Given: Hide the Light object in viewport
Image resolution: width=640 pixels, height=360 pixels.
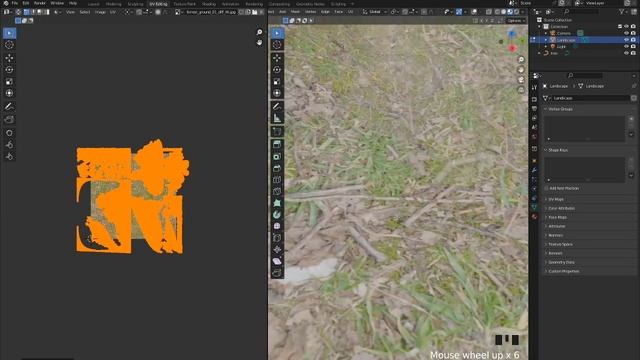Looking at the screenshot, I should (627, 47).
